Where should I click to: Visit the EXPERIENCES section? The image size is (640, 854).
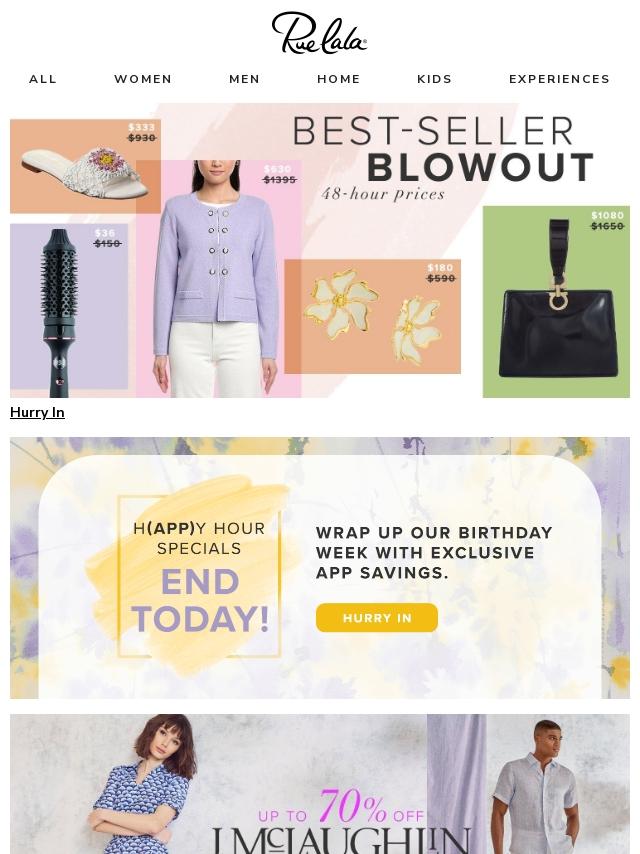(x=559, y=79)
